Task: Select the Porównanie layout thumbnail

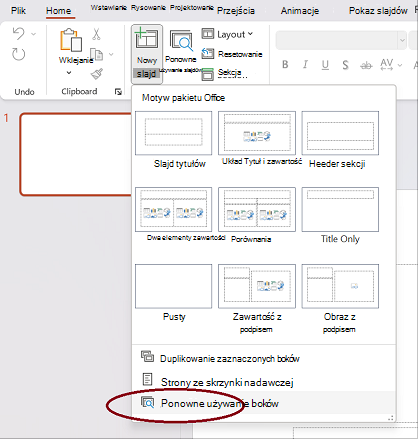Action: coord(257,209)
